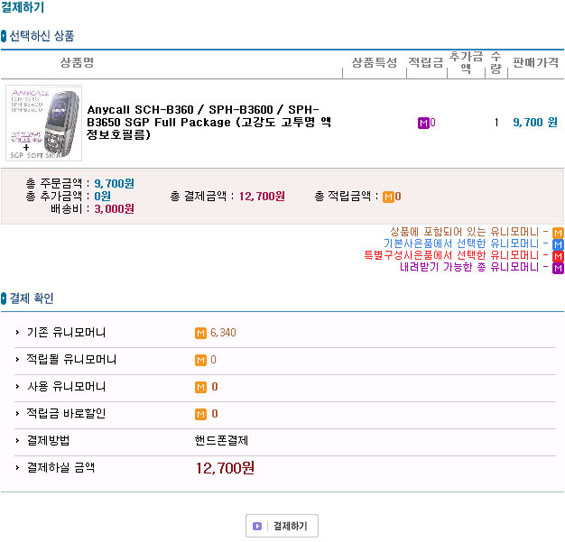Click the 판매가격 column header
The height and width of the screenshot is (542, 565).
[x=535, y=63]
